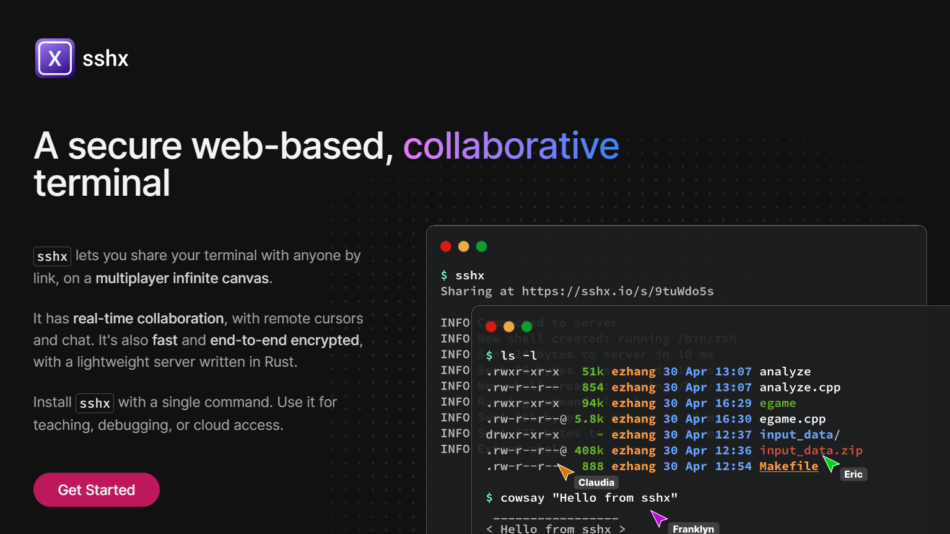Click Franklyn's magenta remote cursor arrow

pyautogui.click(x=658, y=517)
